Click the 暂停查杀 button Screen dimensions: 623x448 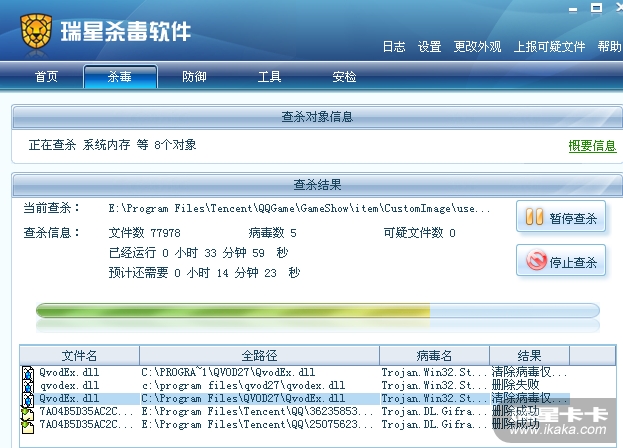[x=561, y=217]
